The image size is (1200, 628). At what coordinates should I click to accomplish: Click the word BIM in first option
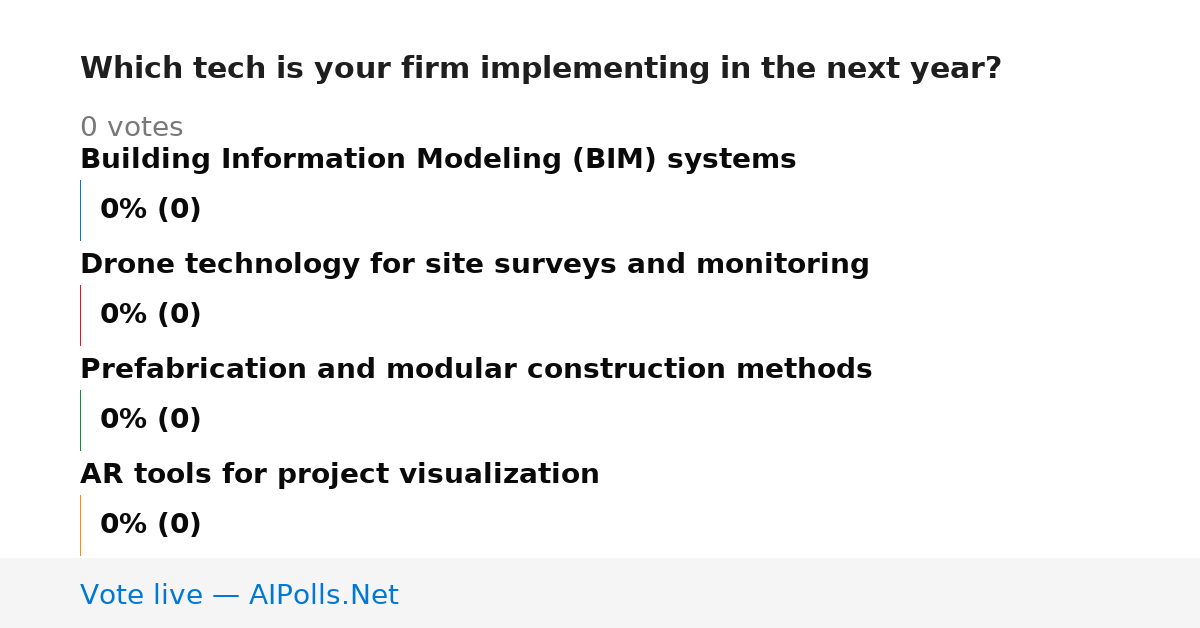(614, 160)
